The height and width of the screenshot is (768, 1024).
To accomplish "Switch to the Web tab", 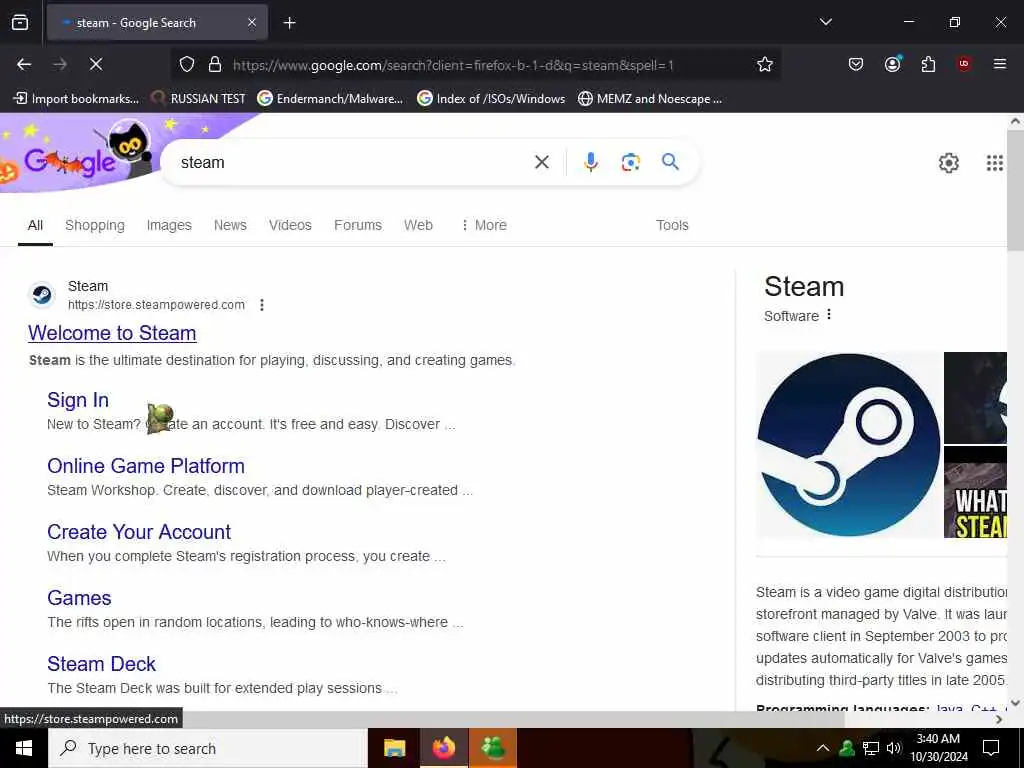I will pyautogui.click(x=418, y=225).
